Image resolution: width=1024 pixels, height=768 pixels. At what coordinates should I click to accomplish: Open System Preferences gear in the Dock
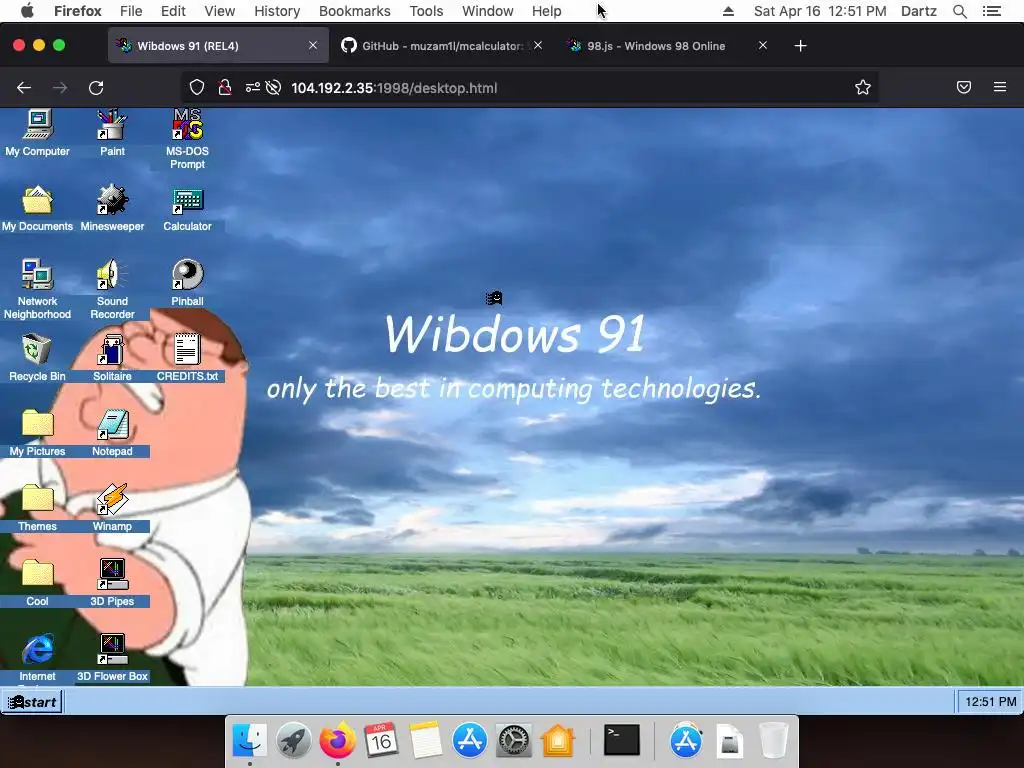(x=513, y=741)
